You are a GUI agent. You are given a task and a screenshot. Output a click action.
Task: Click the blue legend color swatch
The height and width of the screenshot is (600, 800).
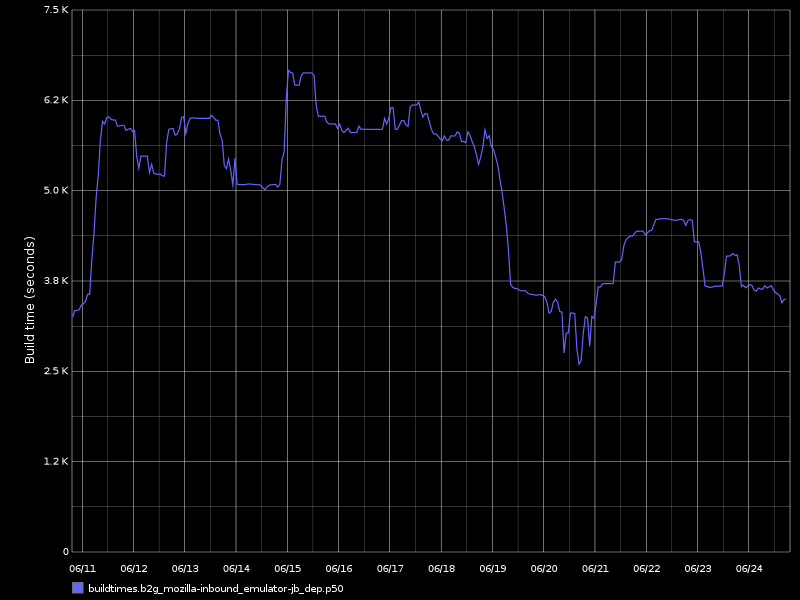pos(78,588)
